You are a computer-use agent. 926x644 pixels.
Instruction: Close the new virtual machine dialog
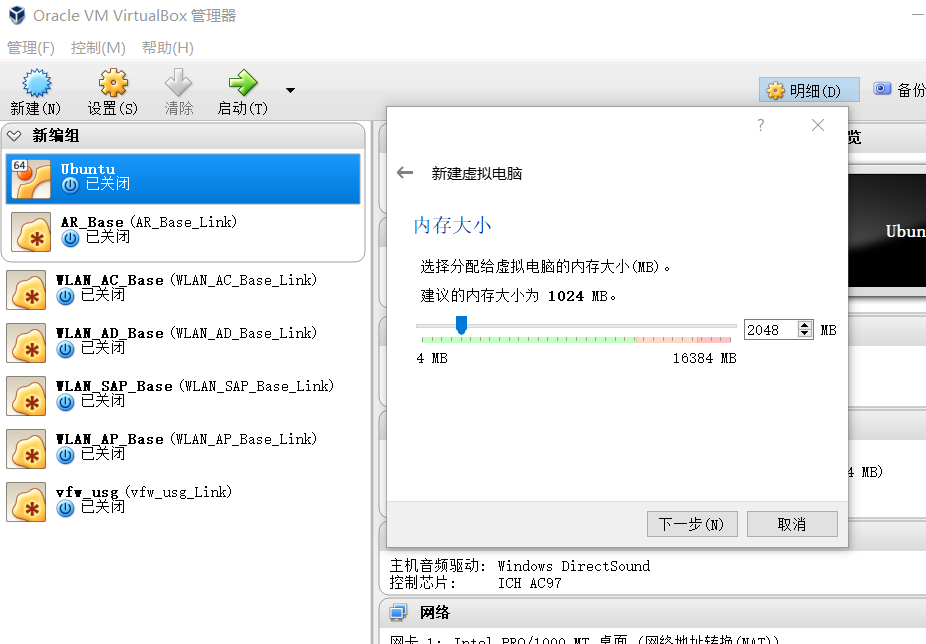tap(818, 125)
